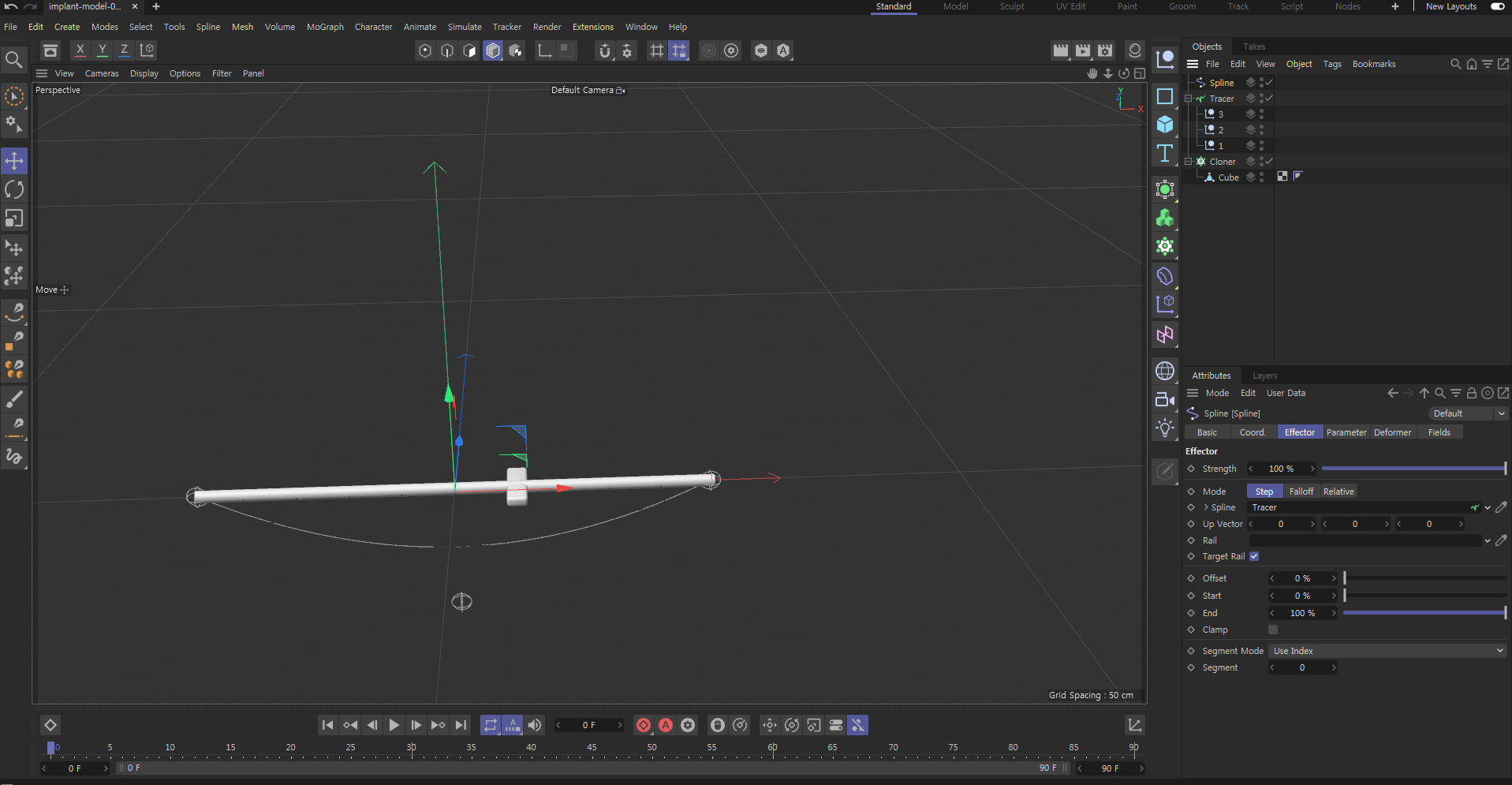This screenshot has width=1512, height=785.
Task: Open the Spline Tracer link dropdown arrow
Action: point(1488,507)
